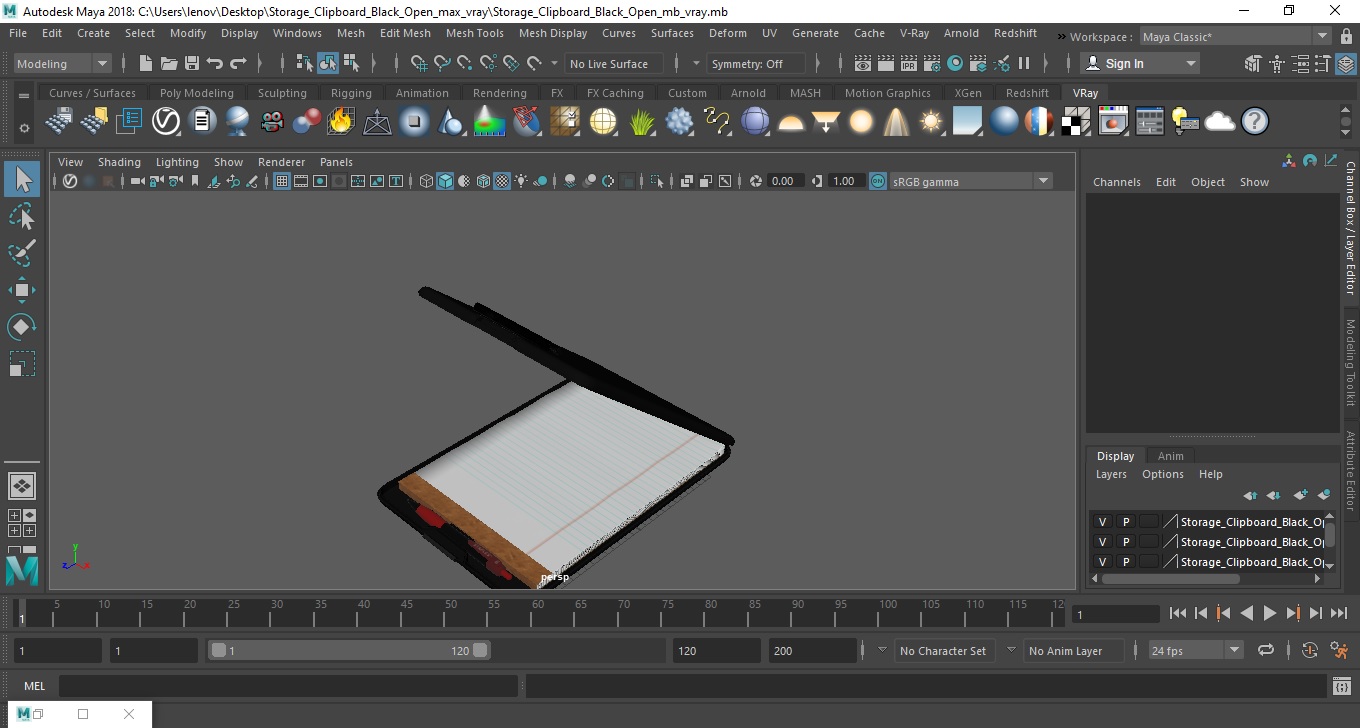Select the Paint Selection tool
The image size is (1360, 728).
click(x=22, y=252)
